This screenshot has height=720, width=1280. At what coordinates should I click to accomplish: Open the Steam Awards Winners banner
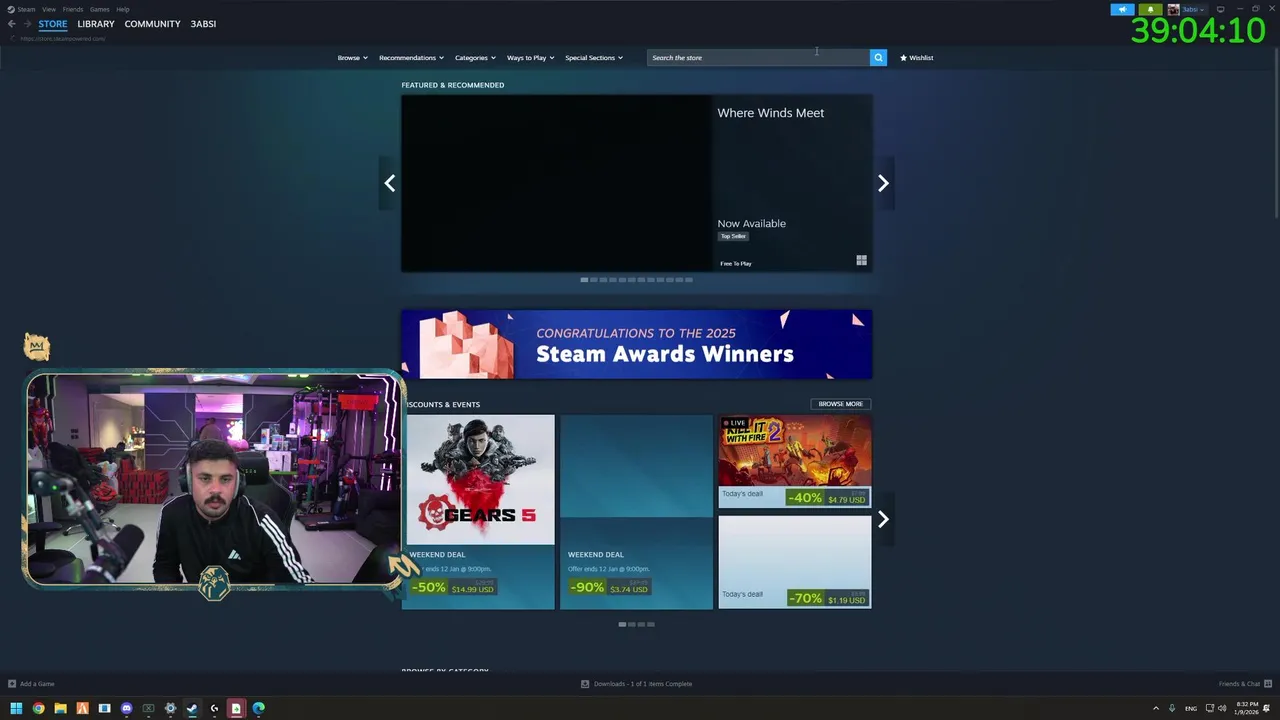pyautogui.click(x=636, y=344)
